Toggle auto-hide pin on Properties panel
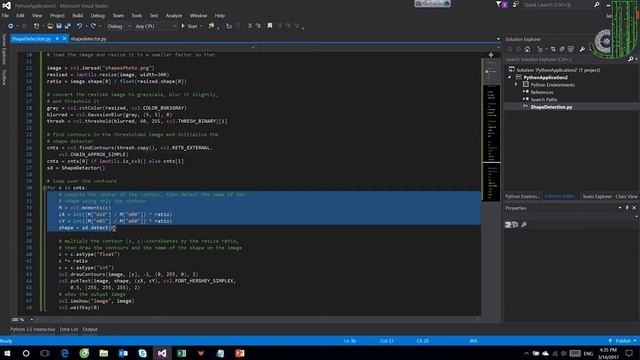Image resolution: width=640 pixels, height=360 pixels. click(627, 208)
